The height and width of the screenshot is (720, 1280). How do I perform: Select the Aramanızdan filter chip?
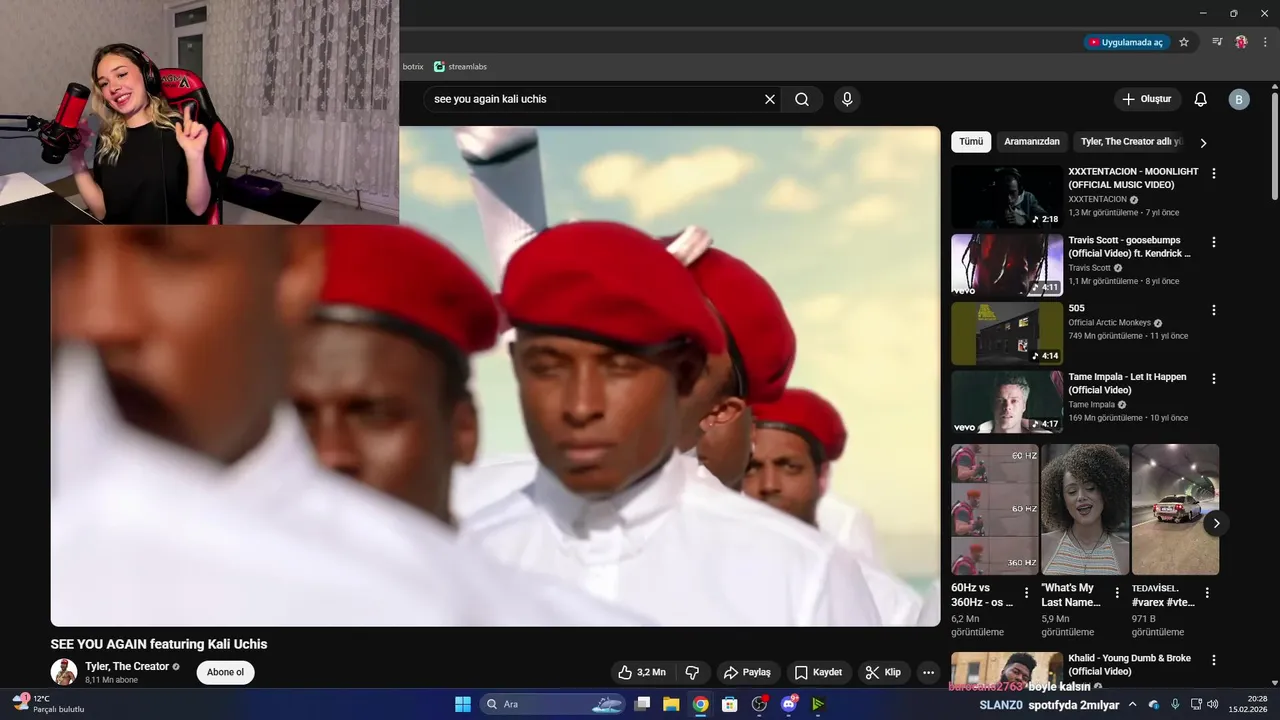1032,142
